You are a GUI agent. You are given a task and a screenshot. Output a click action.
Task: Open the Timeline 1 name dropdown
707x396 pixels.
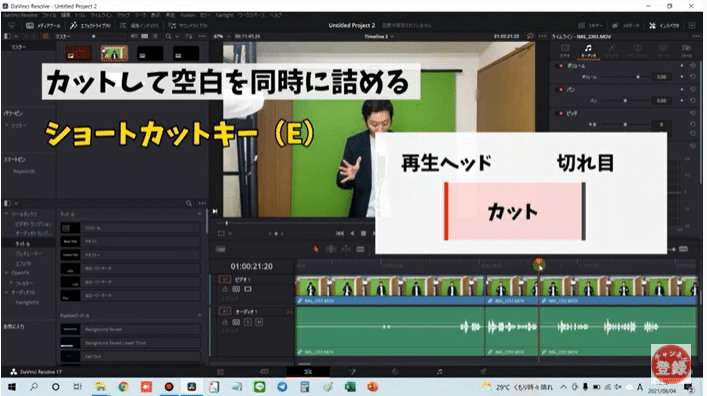click(x=379, y=36)
